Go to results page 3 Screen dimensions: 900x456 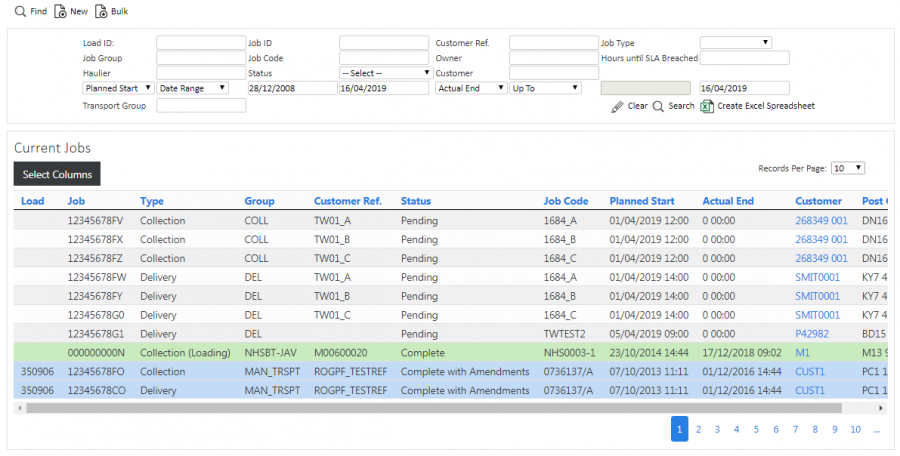coord(717,429)
